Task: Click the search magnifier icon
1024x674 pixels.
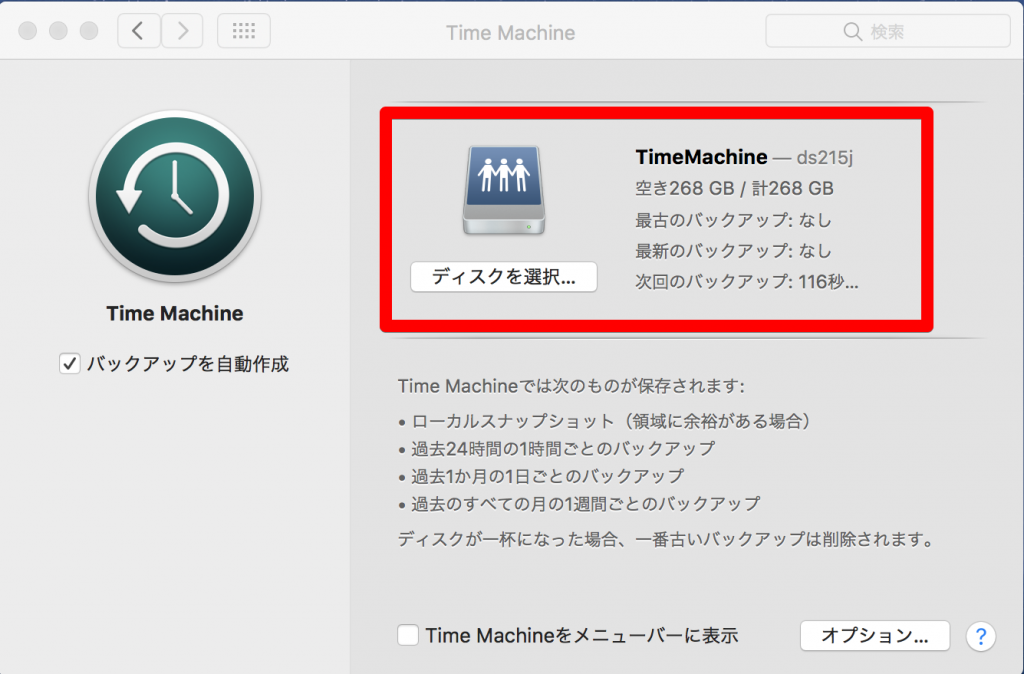Action: point(852,31)
